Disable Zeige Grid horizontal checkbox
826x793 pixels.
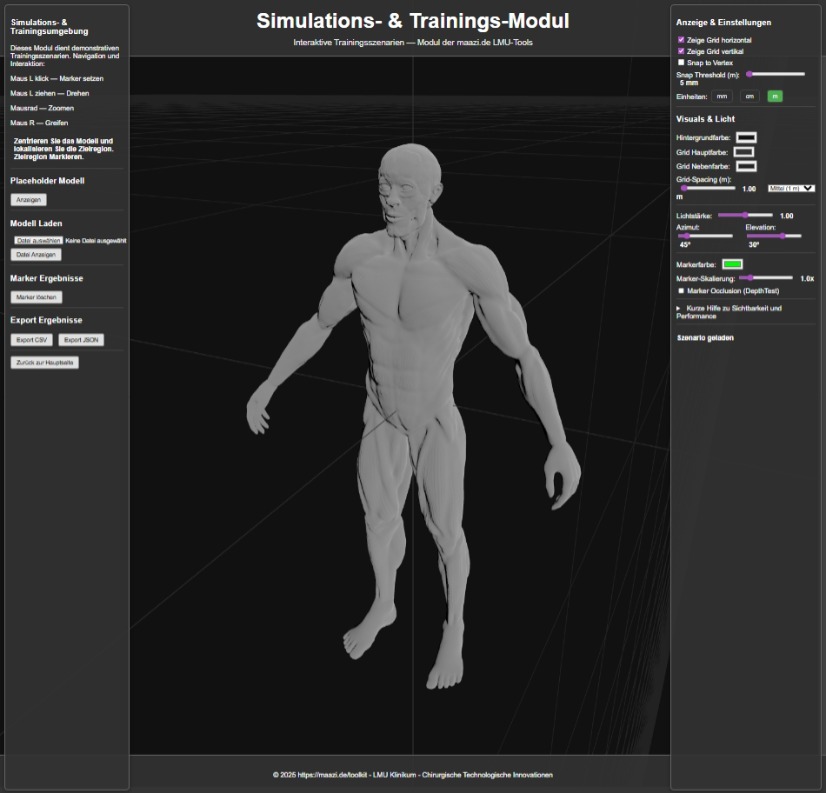pyautogui.click(x=681, y=40)
